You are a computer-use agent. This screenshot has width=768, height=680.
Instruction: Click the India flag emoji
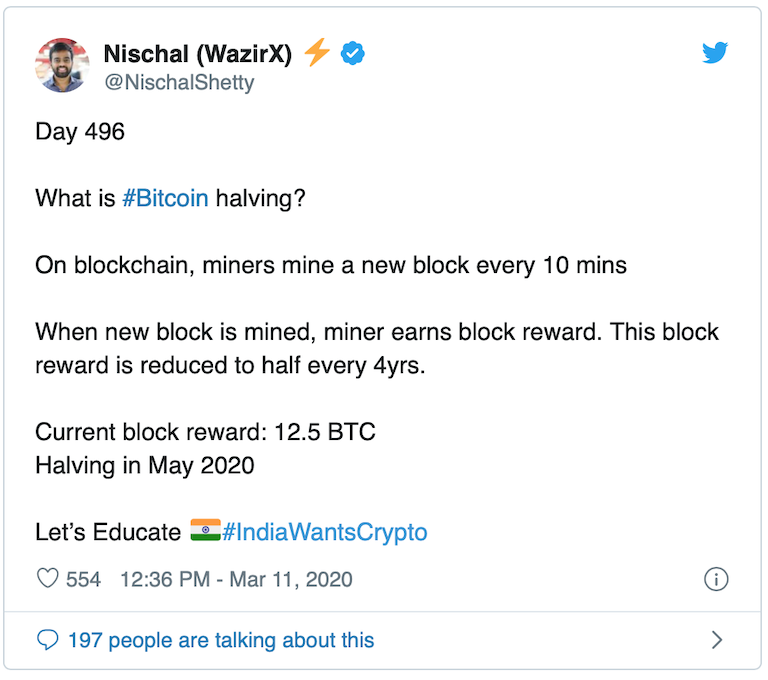pyautogui.click(x=205, y=530)
